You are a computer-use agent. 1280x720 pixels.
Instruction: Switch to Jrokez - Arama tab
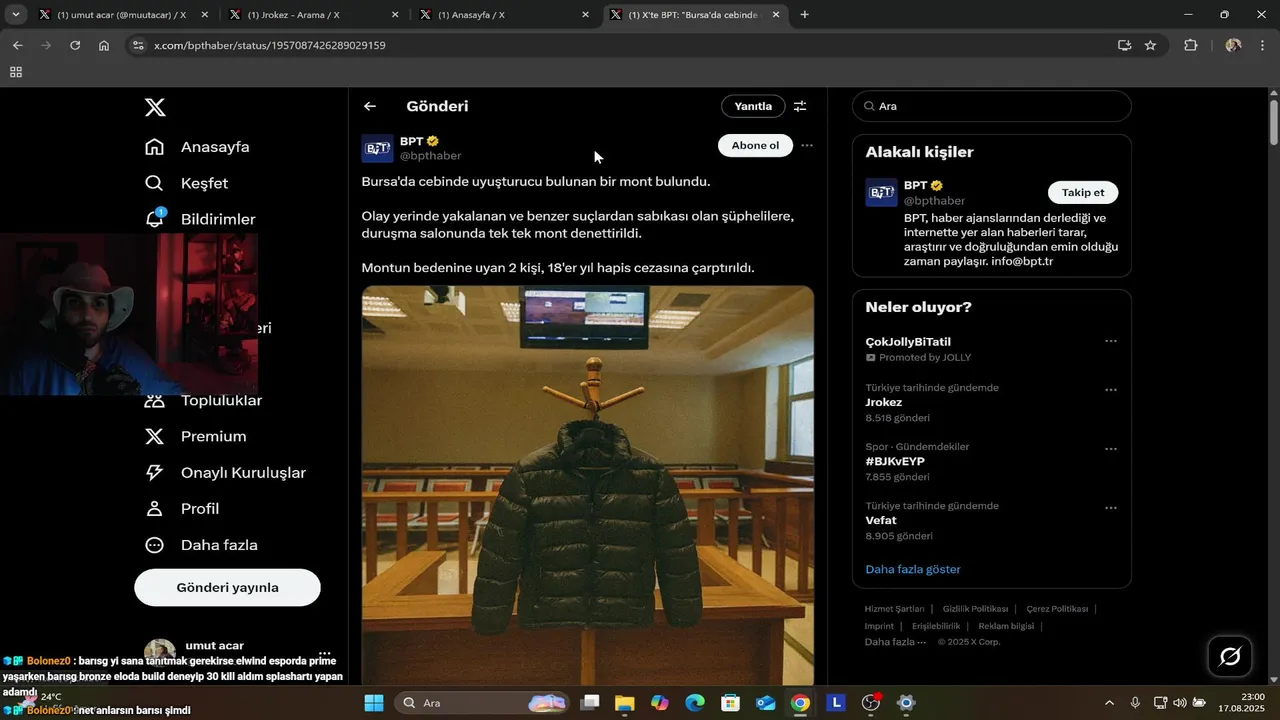tap(310, 15)
